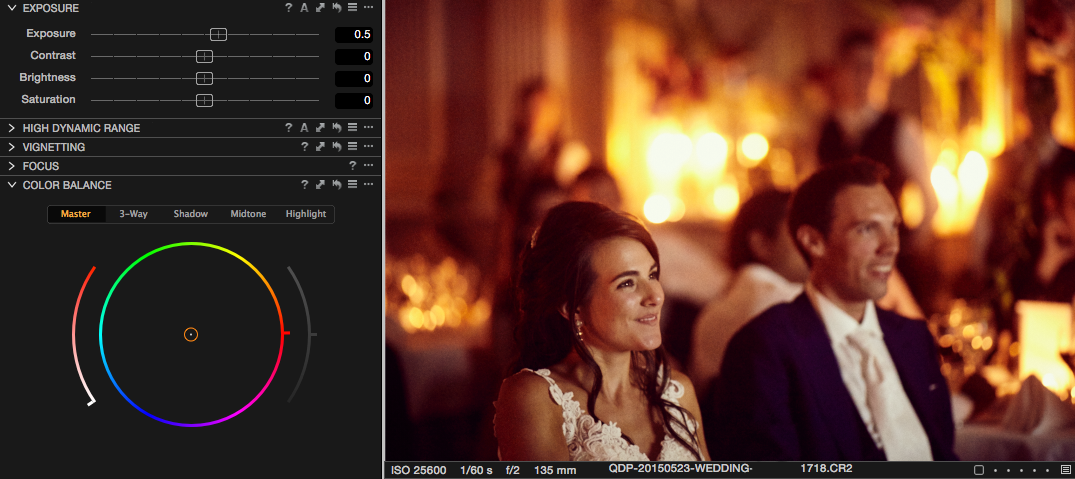Click the Contrast slider handle

click(x=204, y=56)
